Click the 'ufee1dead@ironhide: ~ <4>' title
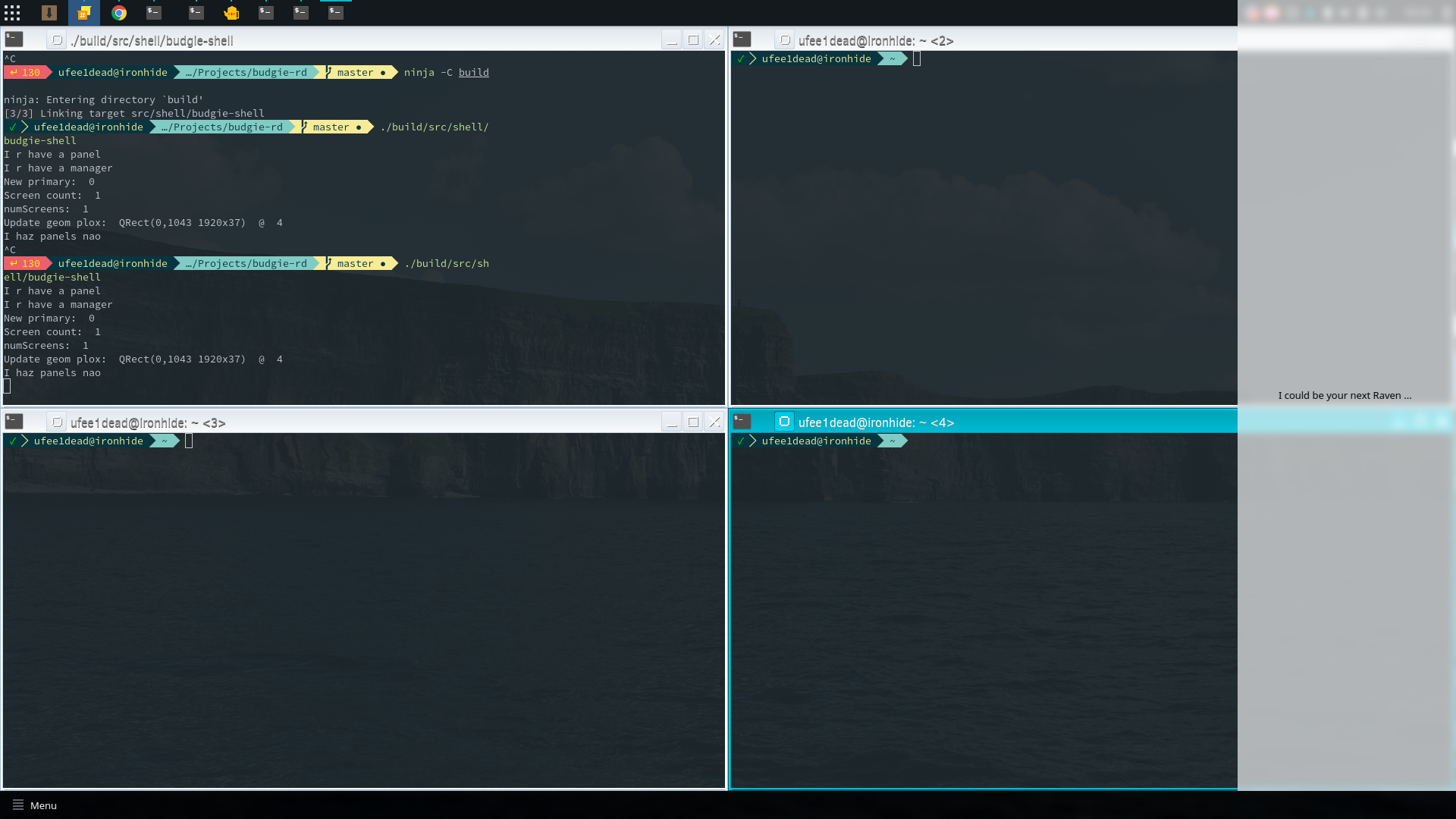The image size is (1456, 819). 876,423
